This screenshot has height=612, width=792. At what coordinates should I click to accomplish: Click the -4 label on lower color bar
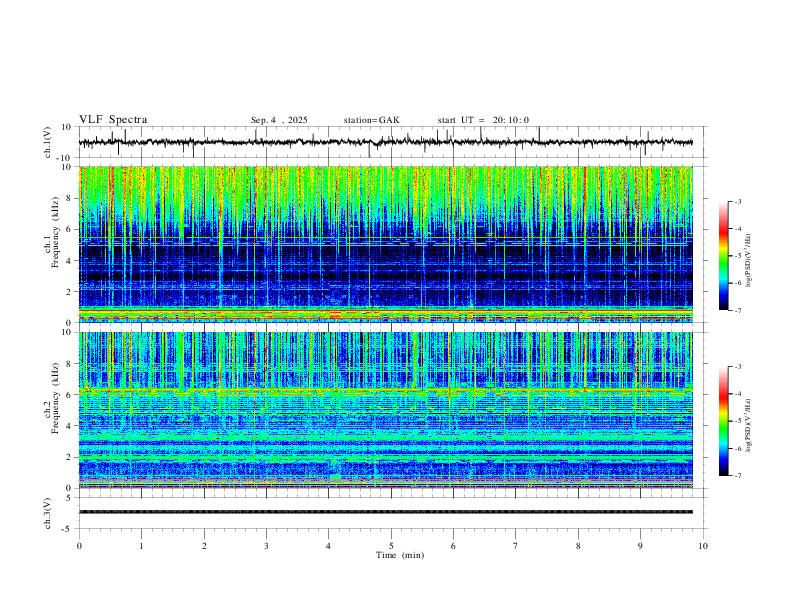tap(737, 393)
